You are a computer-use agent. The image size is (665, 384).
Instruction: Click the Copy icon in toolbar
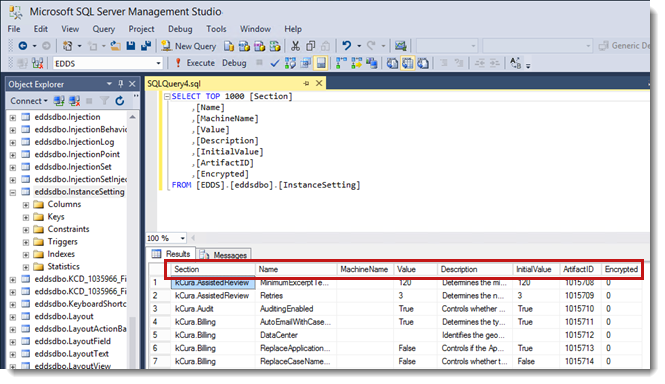click(311, 46)
